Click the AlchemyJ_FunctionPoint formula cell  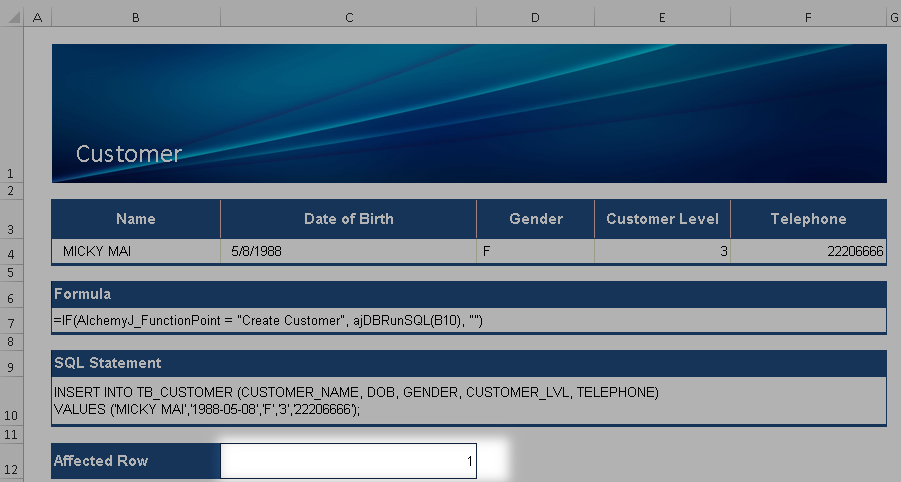click(468, 321)
